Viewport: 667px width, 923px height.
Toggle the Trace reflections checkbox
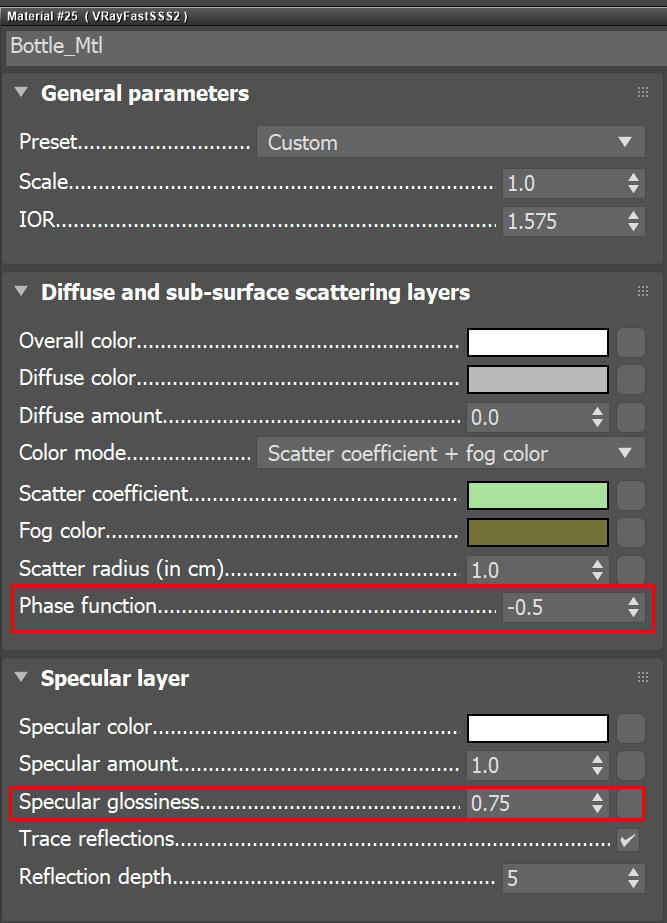[x=628, y=840]
